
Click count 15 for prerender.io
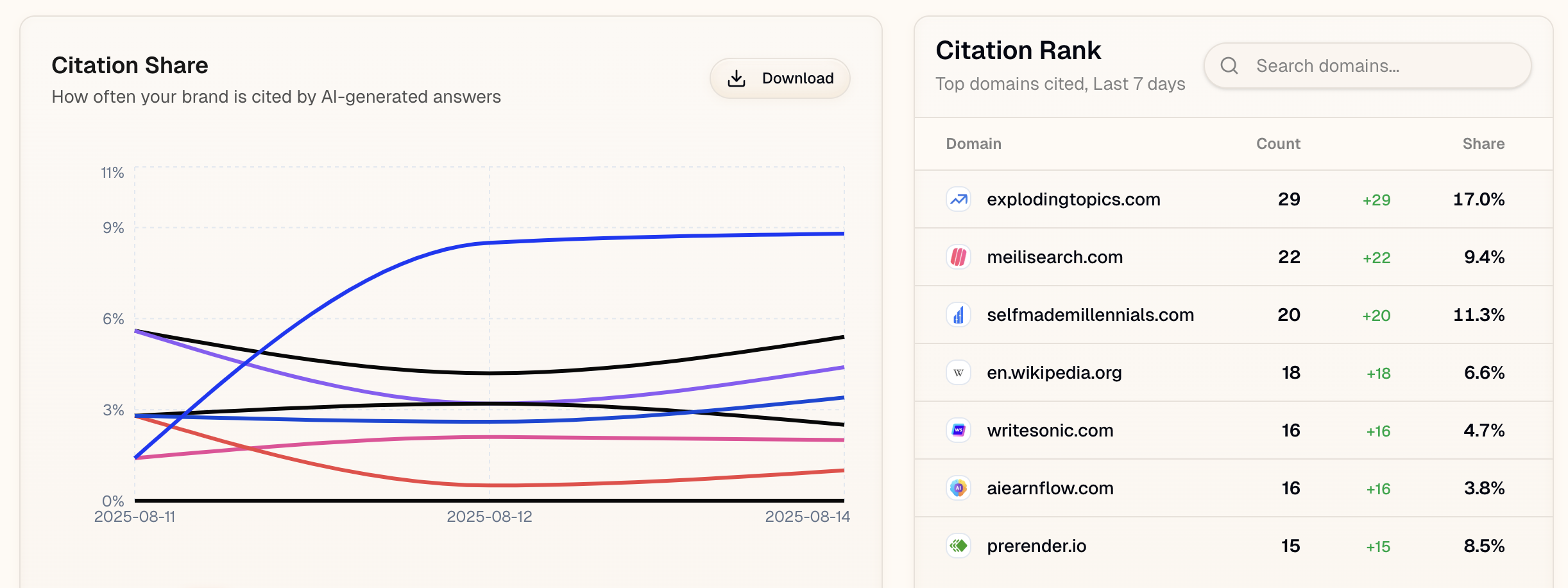1291,546
